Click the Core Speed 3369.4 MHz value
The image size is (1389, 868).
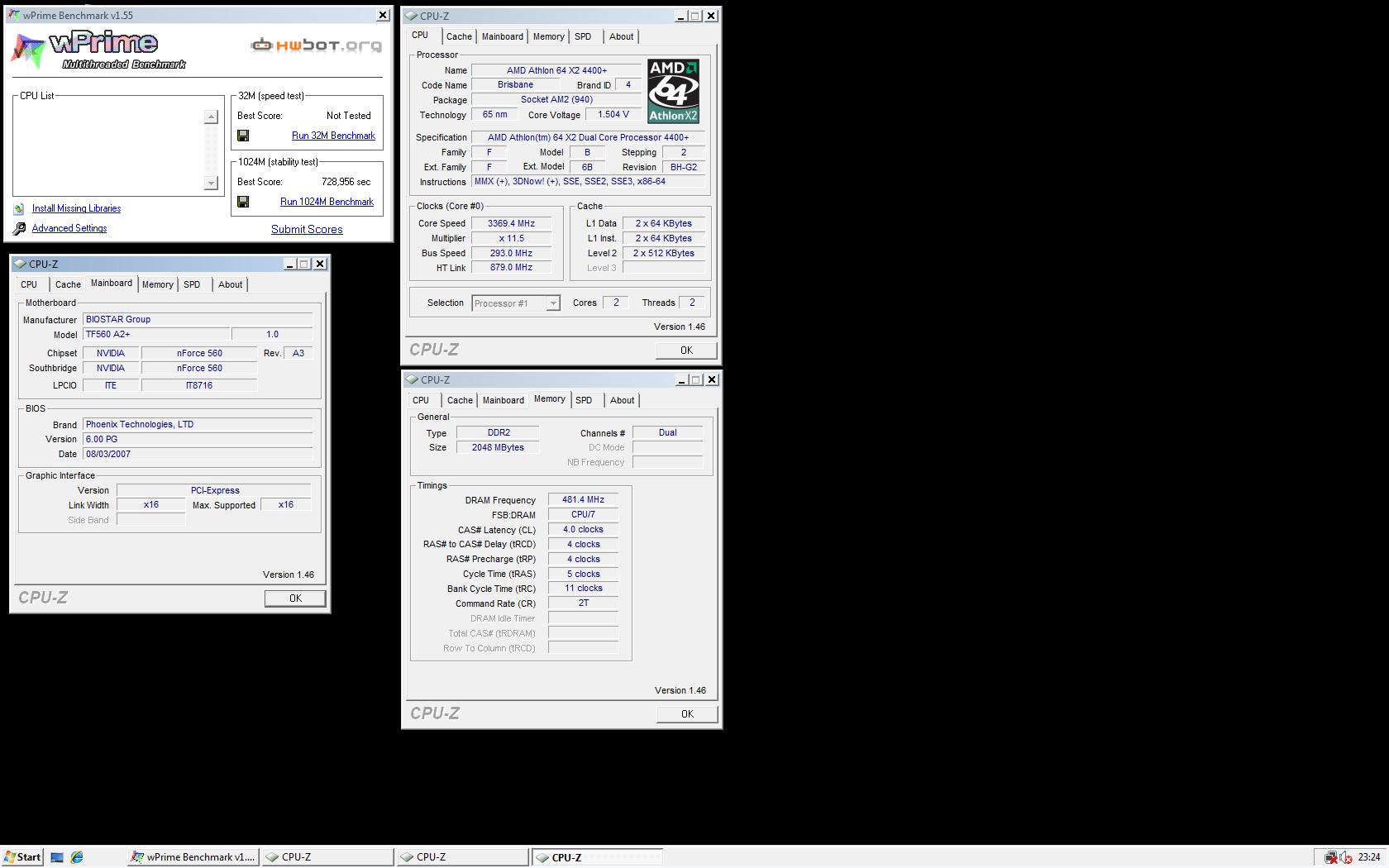coord(511,223)
